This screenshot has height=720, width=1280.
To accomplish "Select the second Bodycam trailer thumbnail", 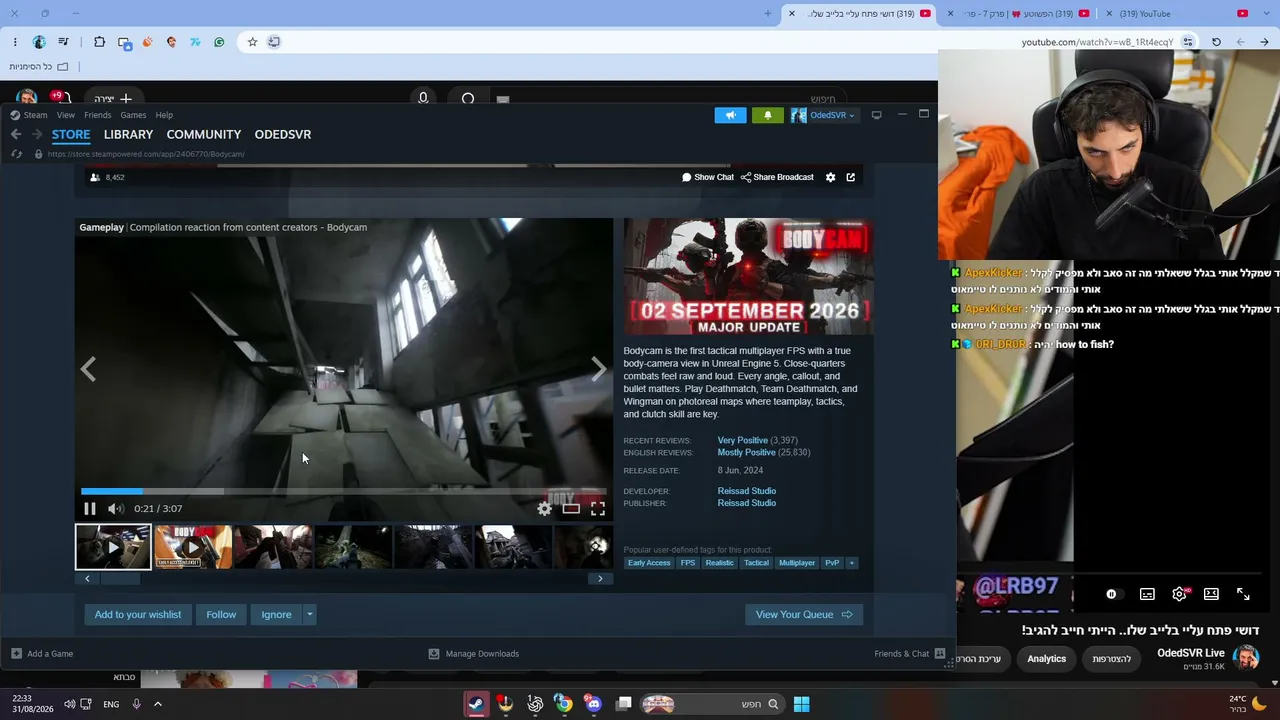I will [x=193, y=547].
